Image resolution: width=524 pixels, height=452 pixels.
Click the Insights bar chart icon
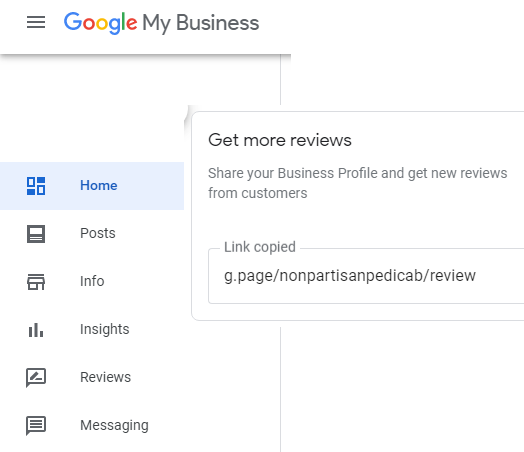36,330
